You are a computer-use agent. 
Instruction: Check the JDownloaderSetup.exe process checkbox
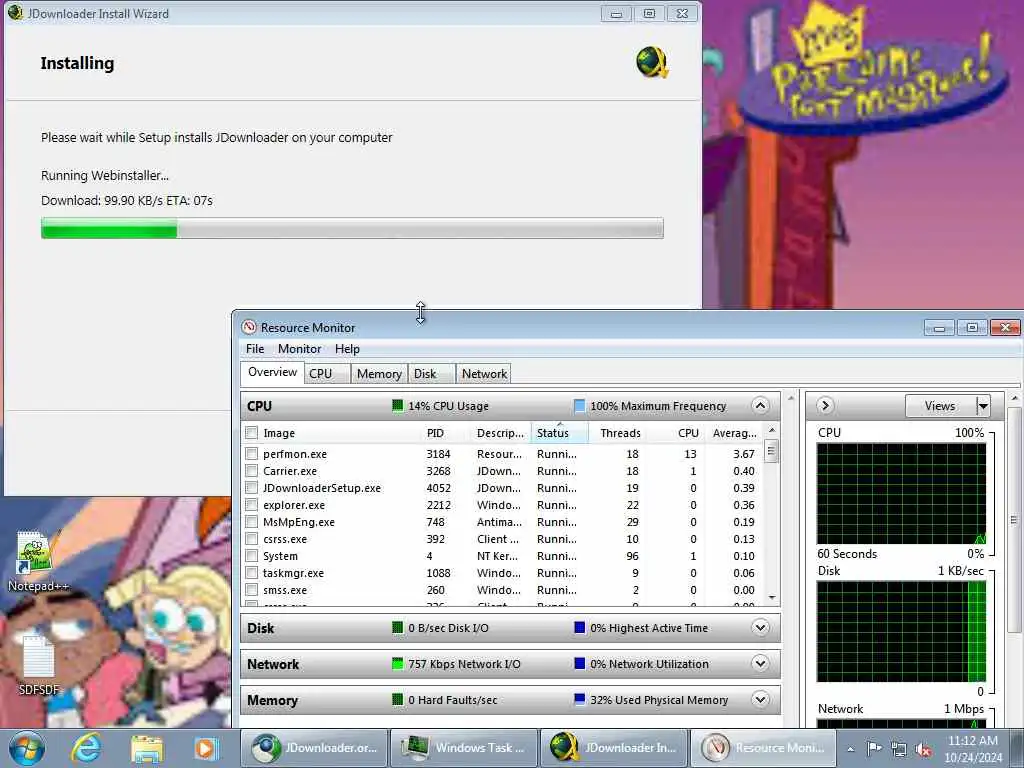pyautogui.click(x=251, y=487)
